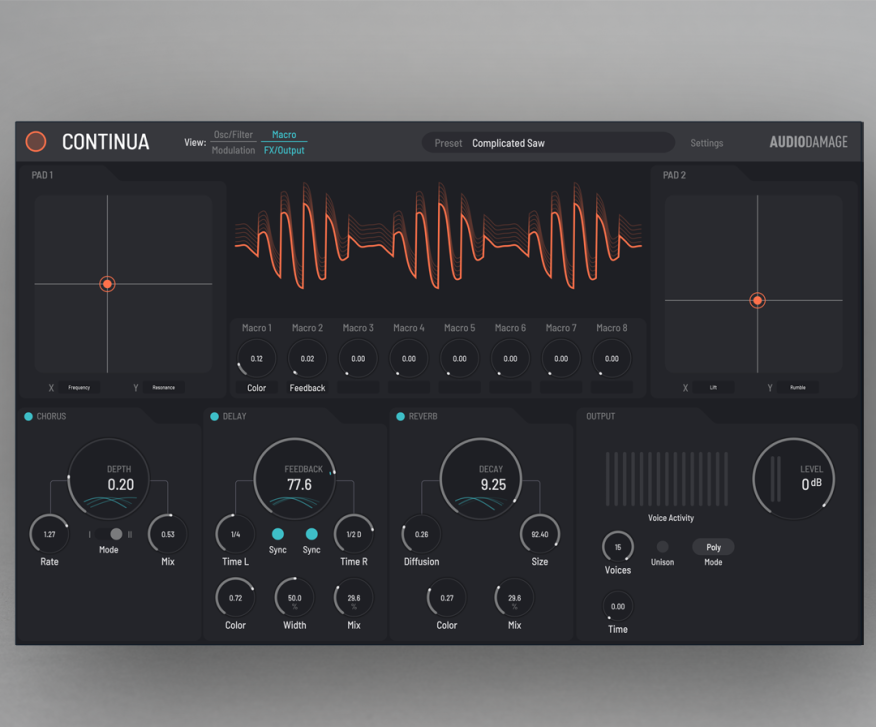This screenshot has width=876, height=727.
Task: Click the Delay Feedback knob
Action: 295,479
